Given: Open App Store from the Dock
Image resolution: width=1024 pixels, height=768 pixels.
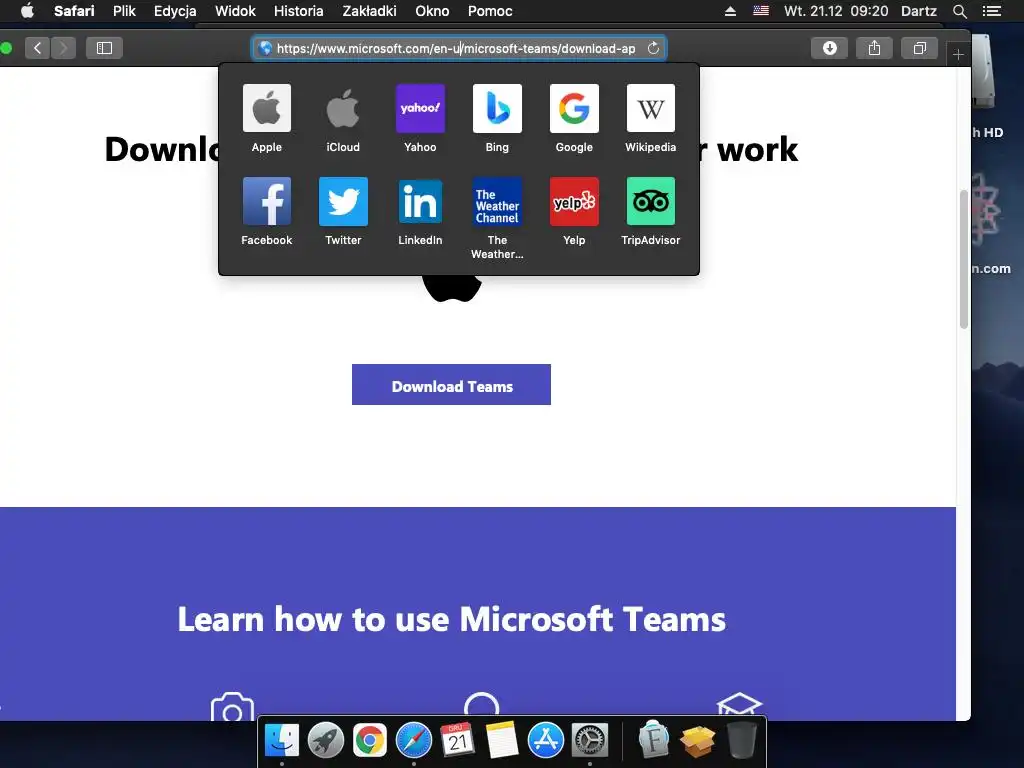Looking at the screenshot, I should pos(545,740).
